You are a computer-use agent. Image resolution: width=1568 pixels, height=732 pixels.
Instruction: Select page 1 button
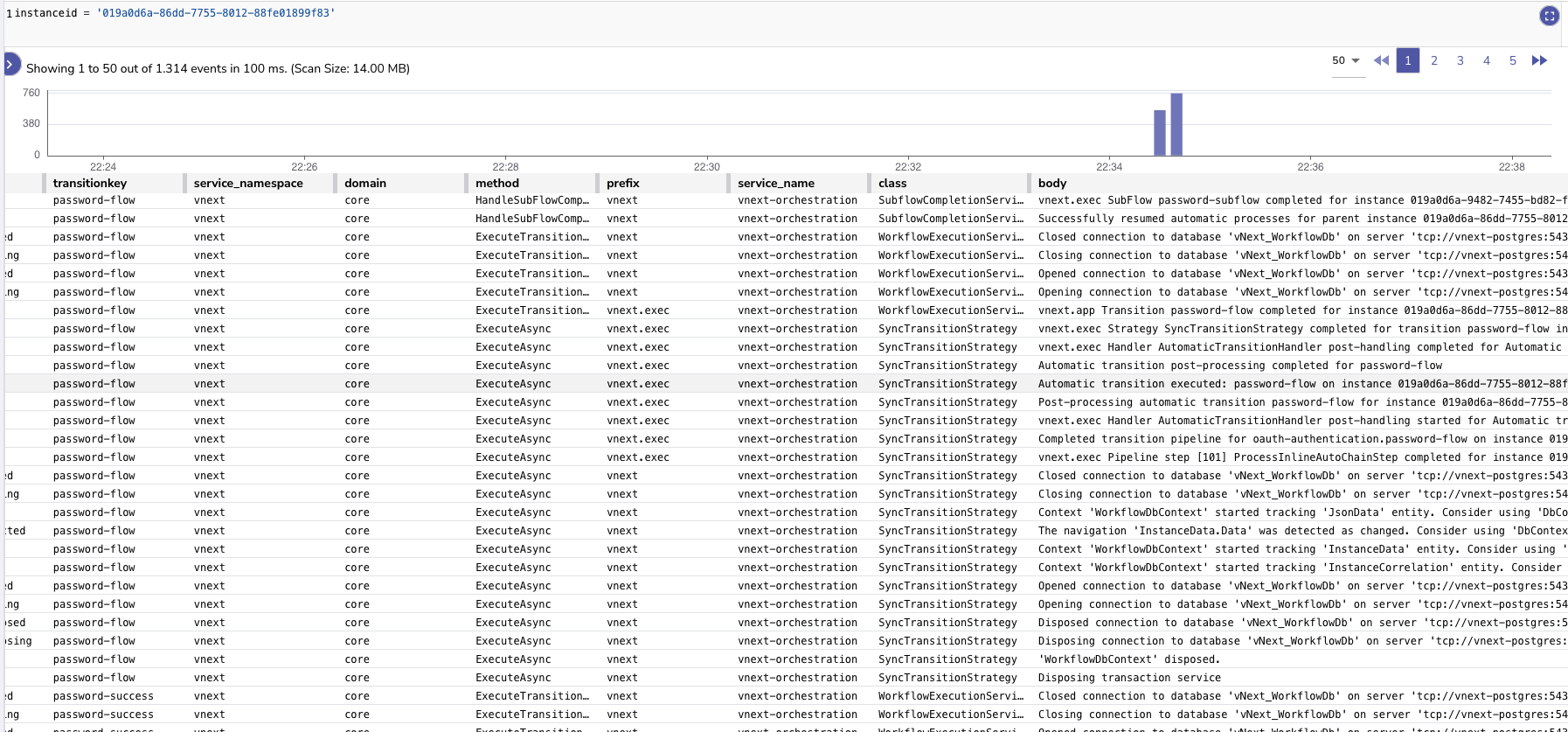point(1408,60)
